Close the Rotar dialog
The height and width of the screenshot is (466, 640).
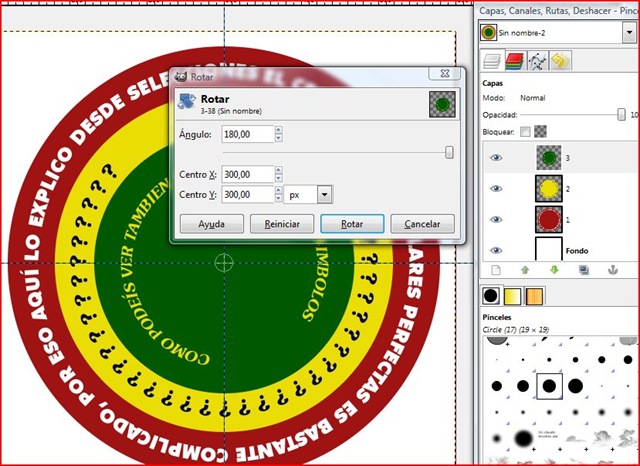[445, 73]
